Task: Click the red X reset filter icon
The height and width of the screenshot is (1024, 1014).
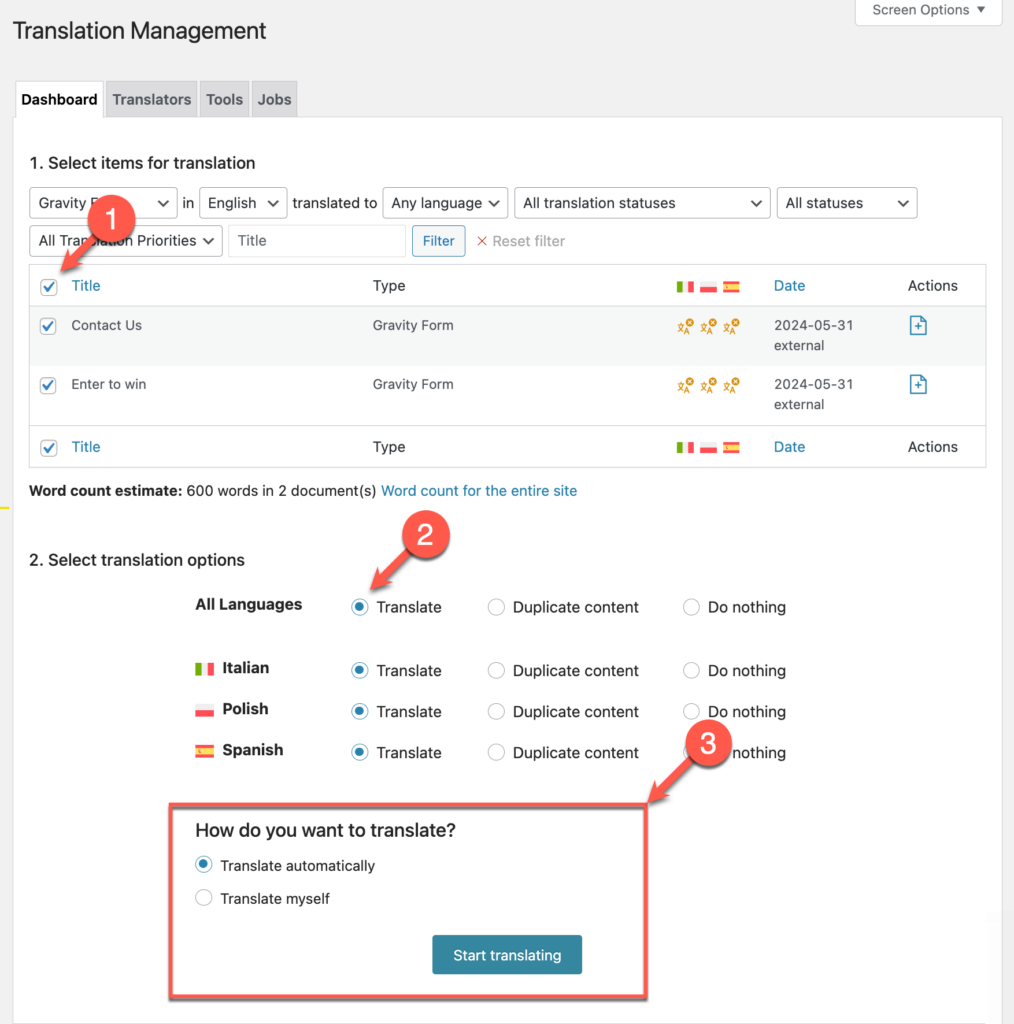Action: (482, 240)
